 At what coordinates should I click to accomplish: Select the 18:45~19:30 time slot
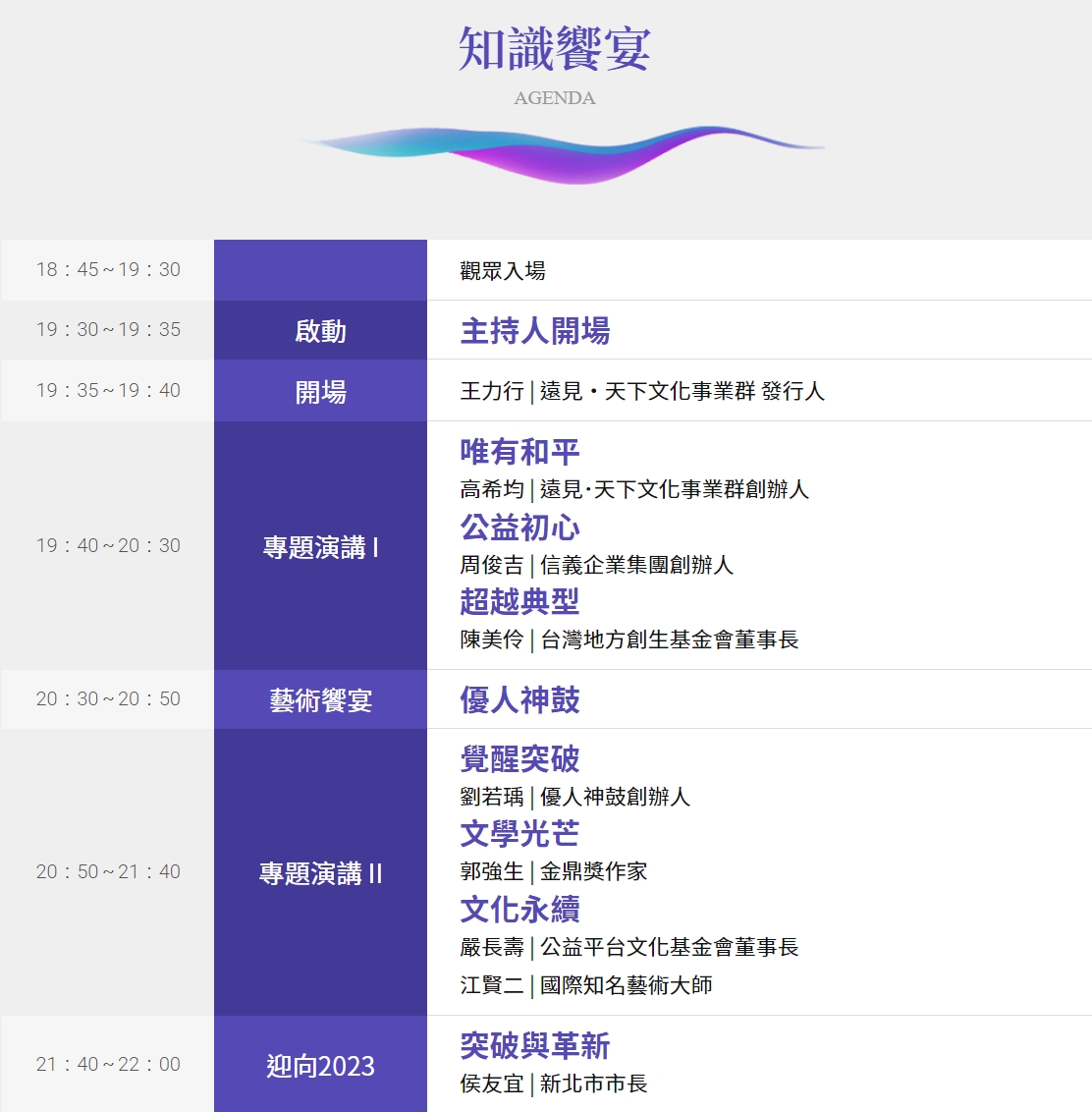pyautogui.click(x=108, y=270)
